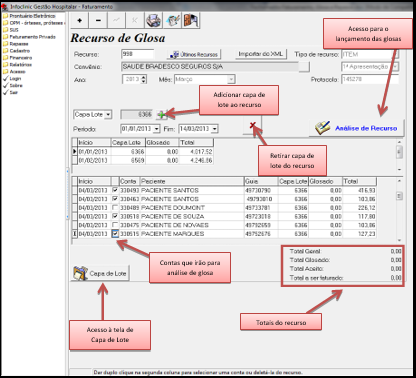Click the total value 4.017,52
416x378 pixels.
point(201,152)
